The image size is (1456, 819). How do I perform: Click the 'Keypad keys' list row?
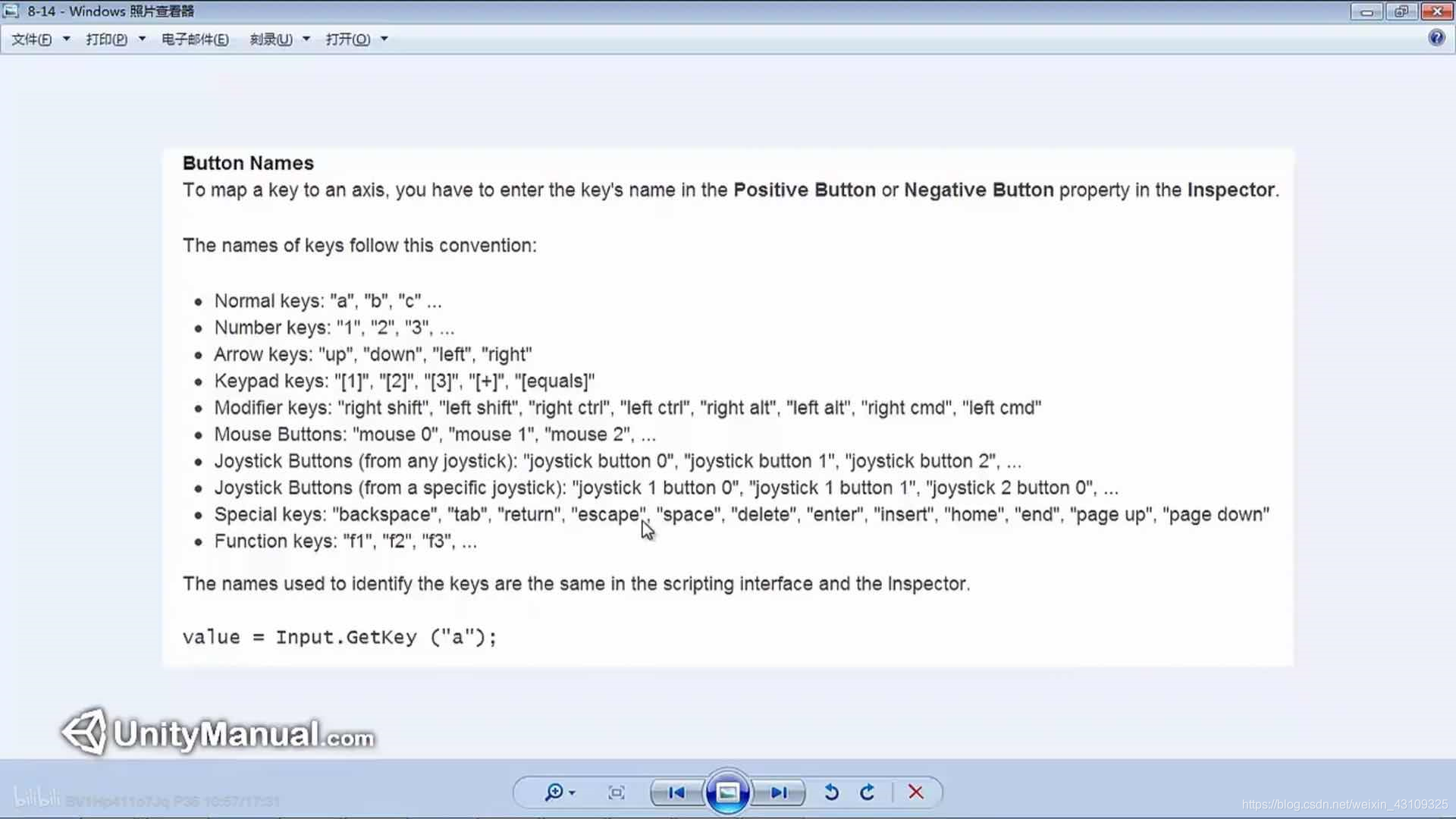[404, 381]
